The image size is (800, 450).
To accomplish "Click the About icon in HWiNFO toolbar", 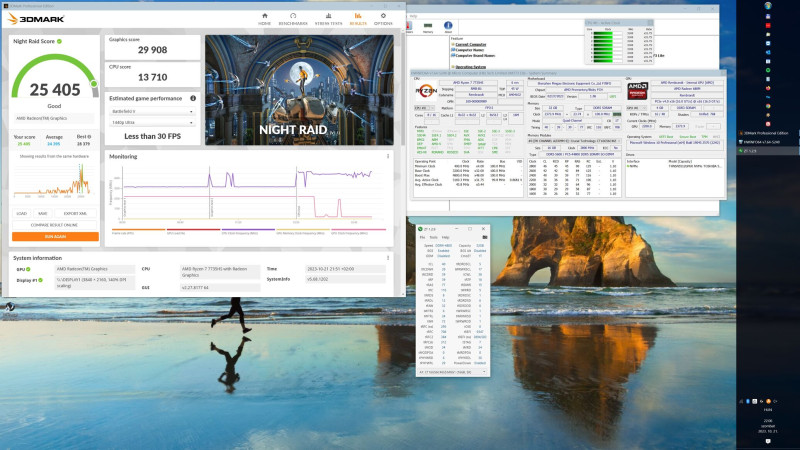I will click(448, 27).
